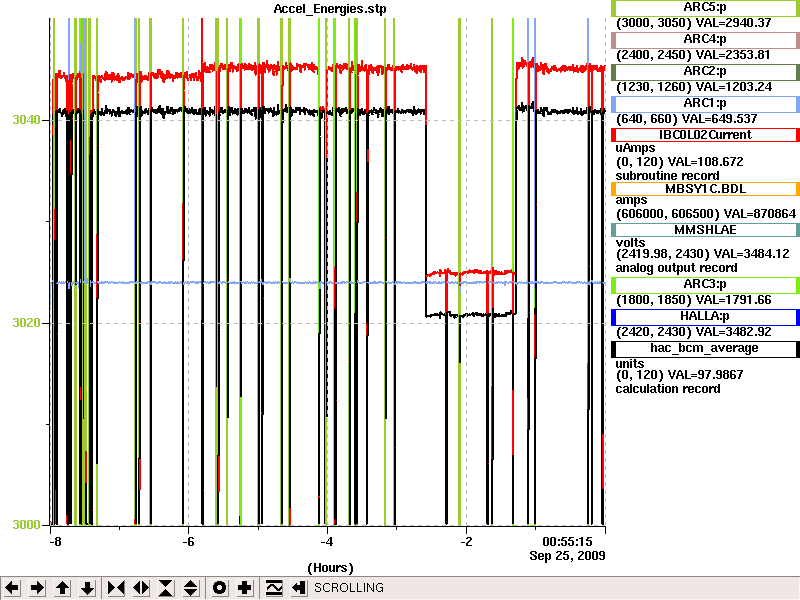The width and height of the screenshot is (800, 600).
Task: Select the ARC5:p curve legend entry
Action: click(705, 8)
